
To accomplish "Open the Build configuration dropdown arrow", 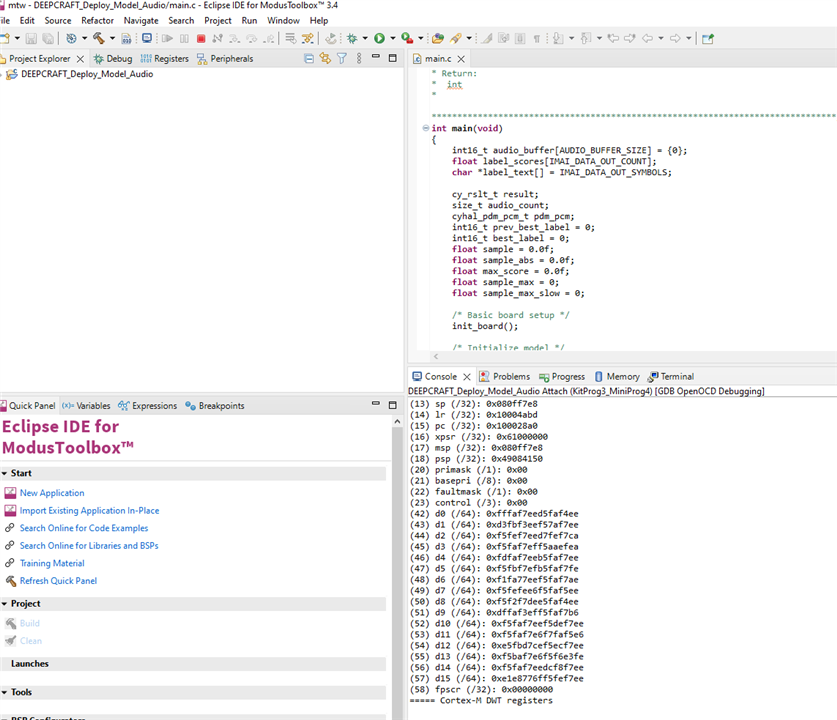I will (112, 38).
